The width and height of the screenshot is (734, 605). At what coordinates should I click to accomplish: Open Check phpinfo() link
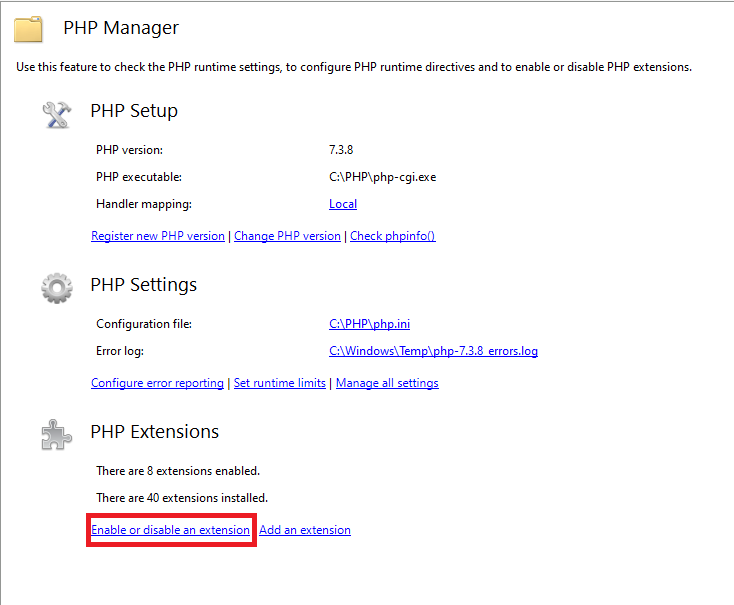393,236
